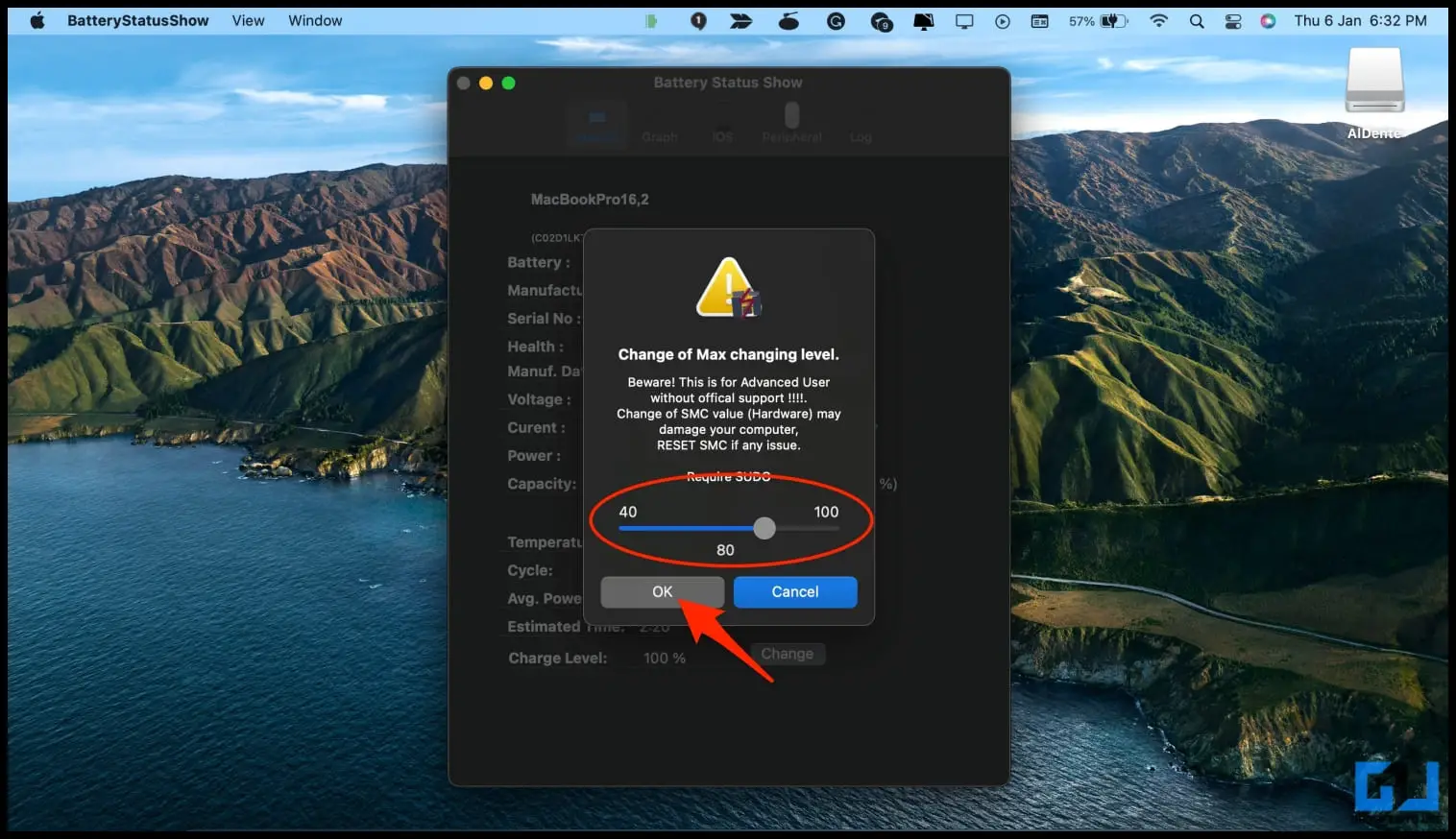Click the window-layout menu bar icon

coord(1040,21)
